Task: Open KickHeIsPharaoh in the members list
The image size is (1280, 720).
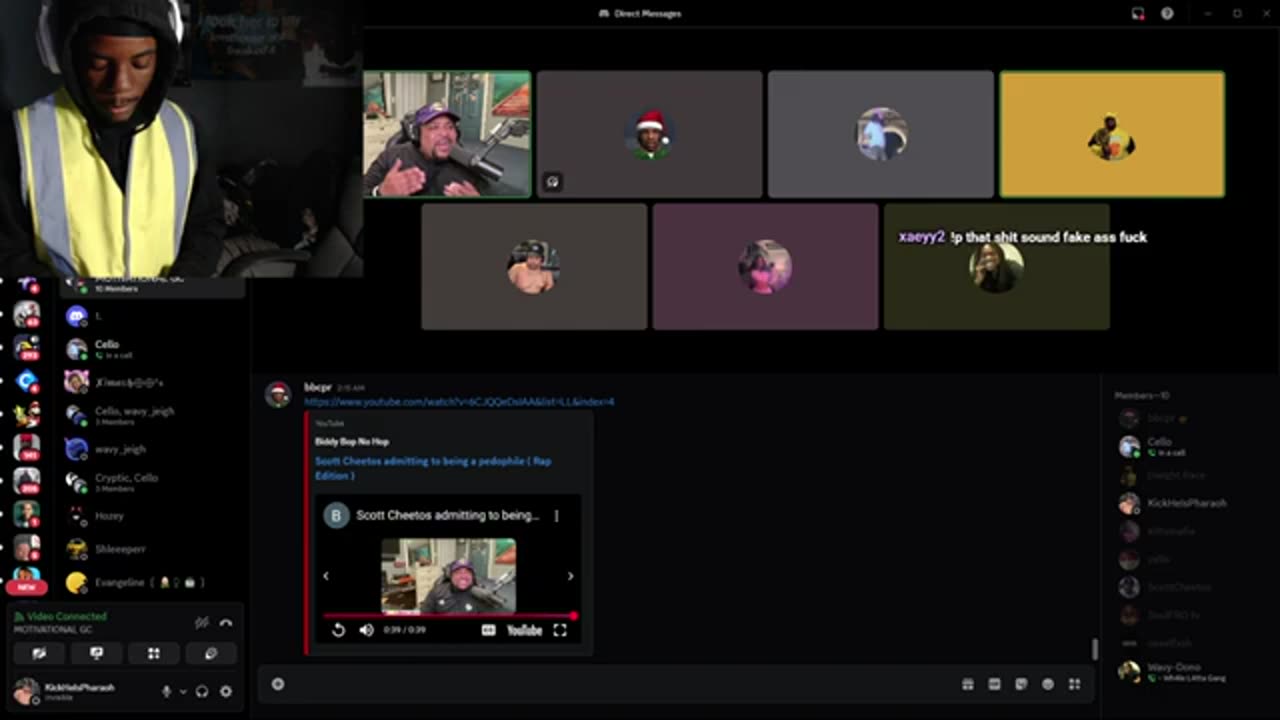Action: pyautogui.click(x=1186, y=503)
